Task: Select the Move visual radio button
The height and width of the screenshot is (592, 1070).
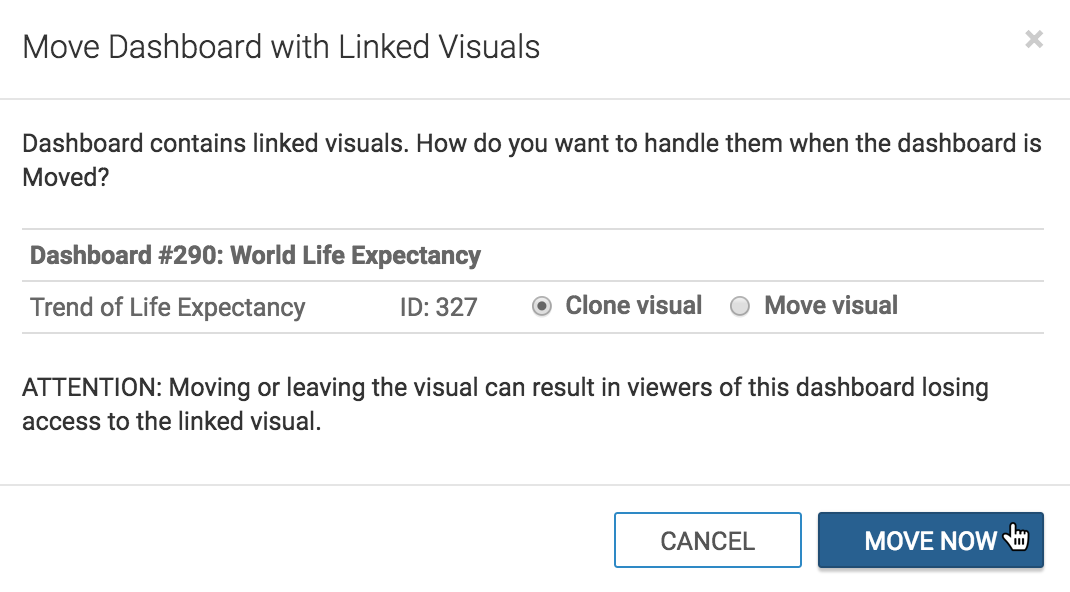Action: [740, 307]
